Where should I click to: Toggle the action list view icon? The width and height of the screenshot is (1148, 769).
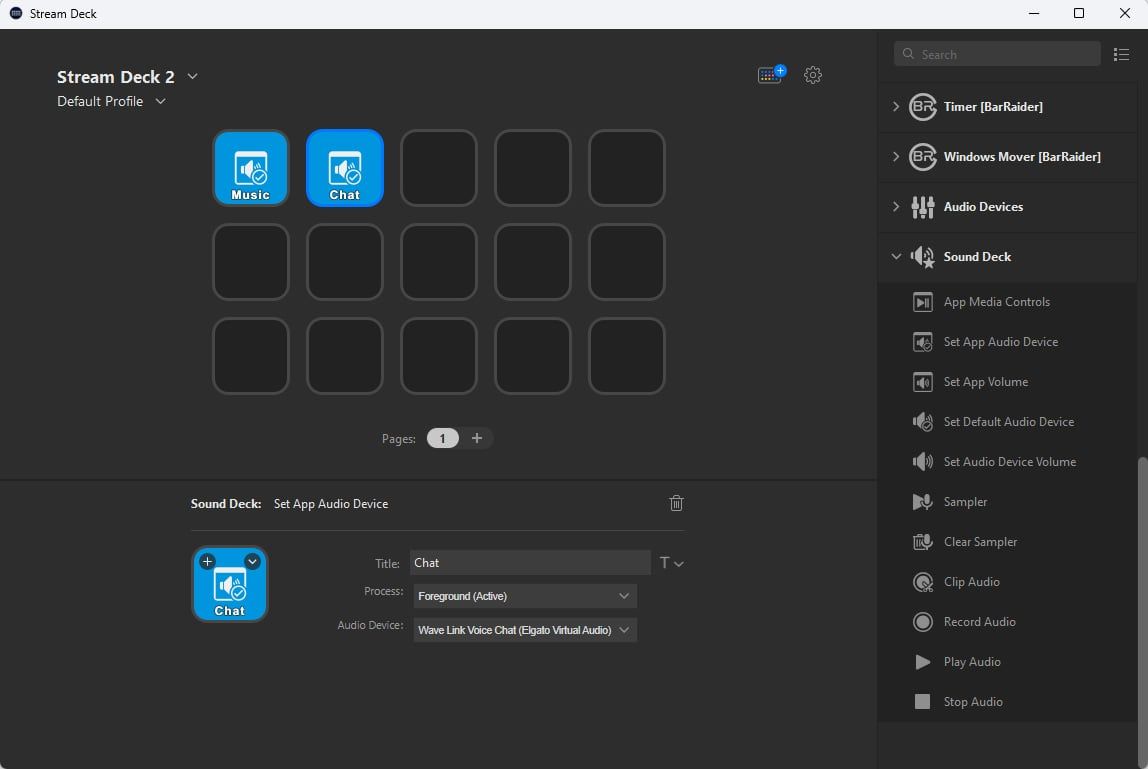[1121, 54]
